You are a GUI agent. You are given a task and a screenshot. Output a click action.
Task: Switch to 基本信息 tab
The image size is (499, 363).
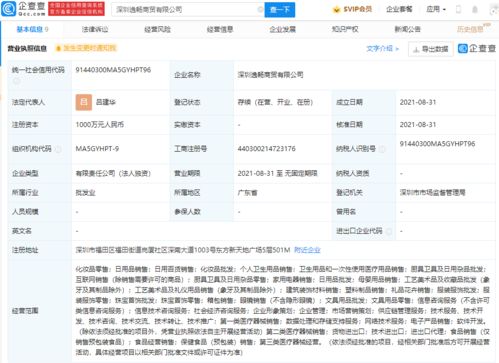click(32, 29)
